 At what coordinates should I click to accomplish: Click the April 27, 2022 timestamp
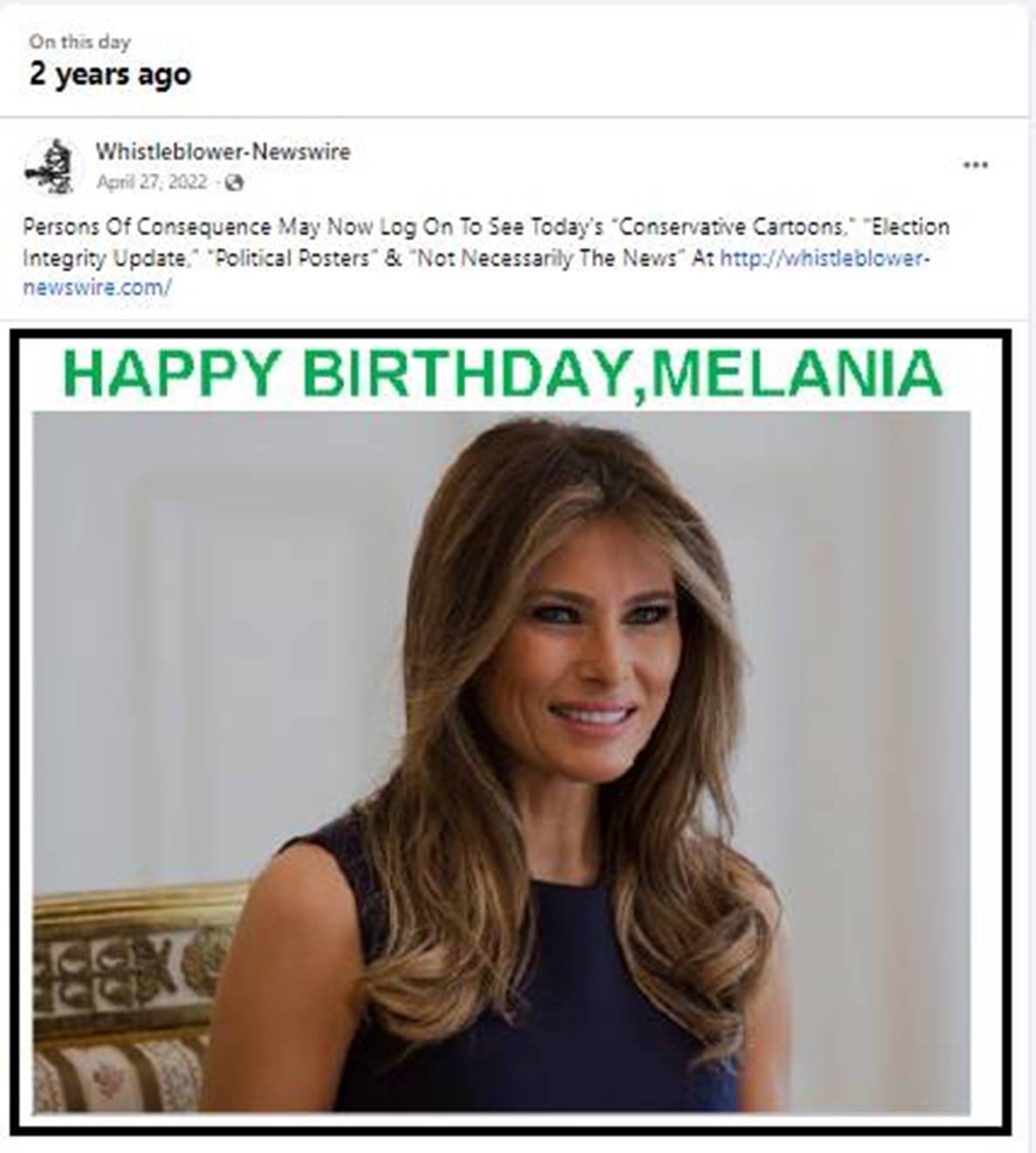(152, 182)
